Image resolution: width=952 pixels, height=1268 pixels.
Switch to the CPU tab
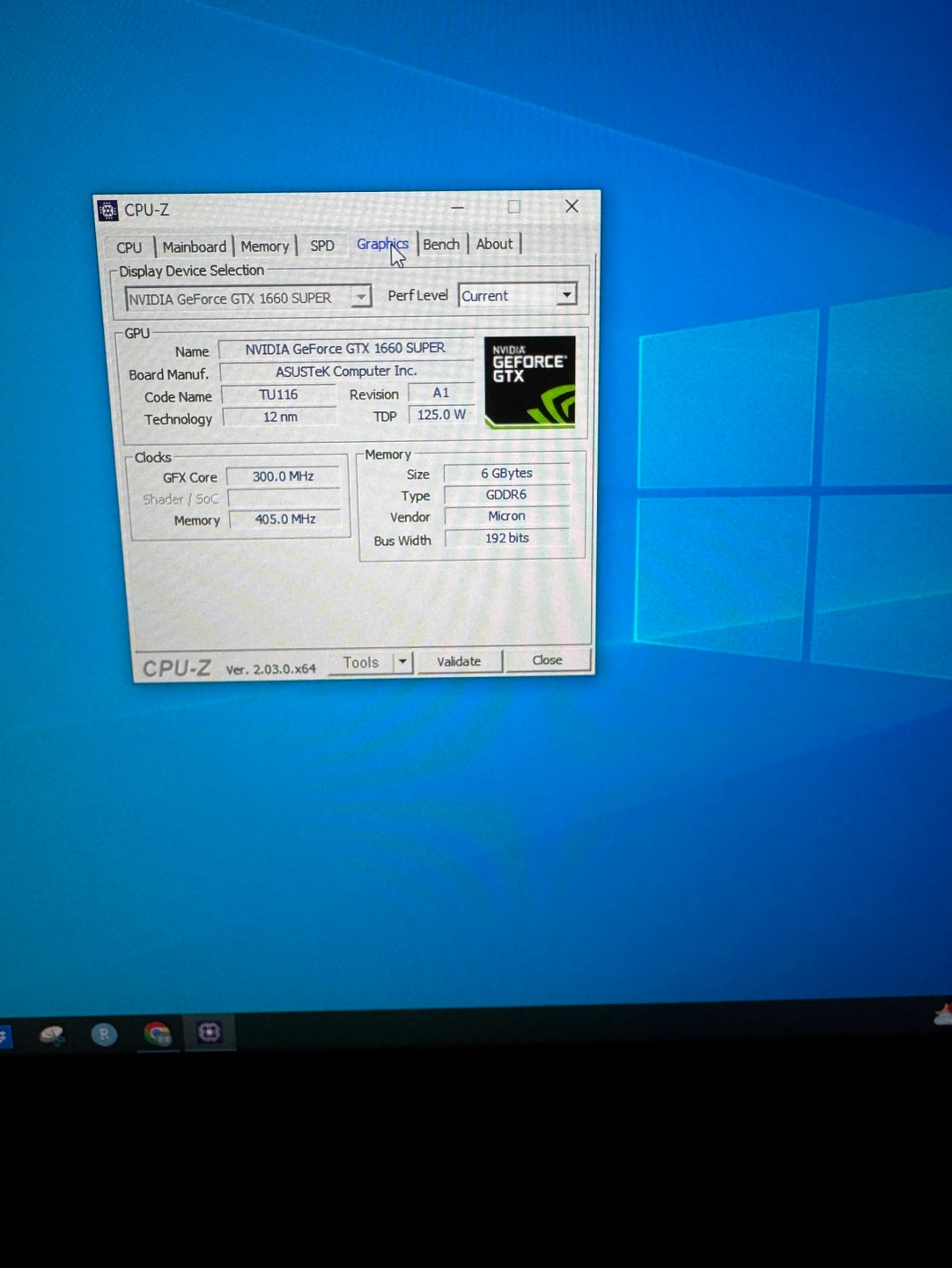129,247
